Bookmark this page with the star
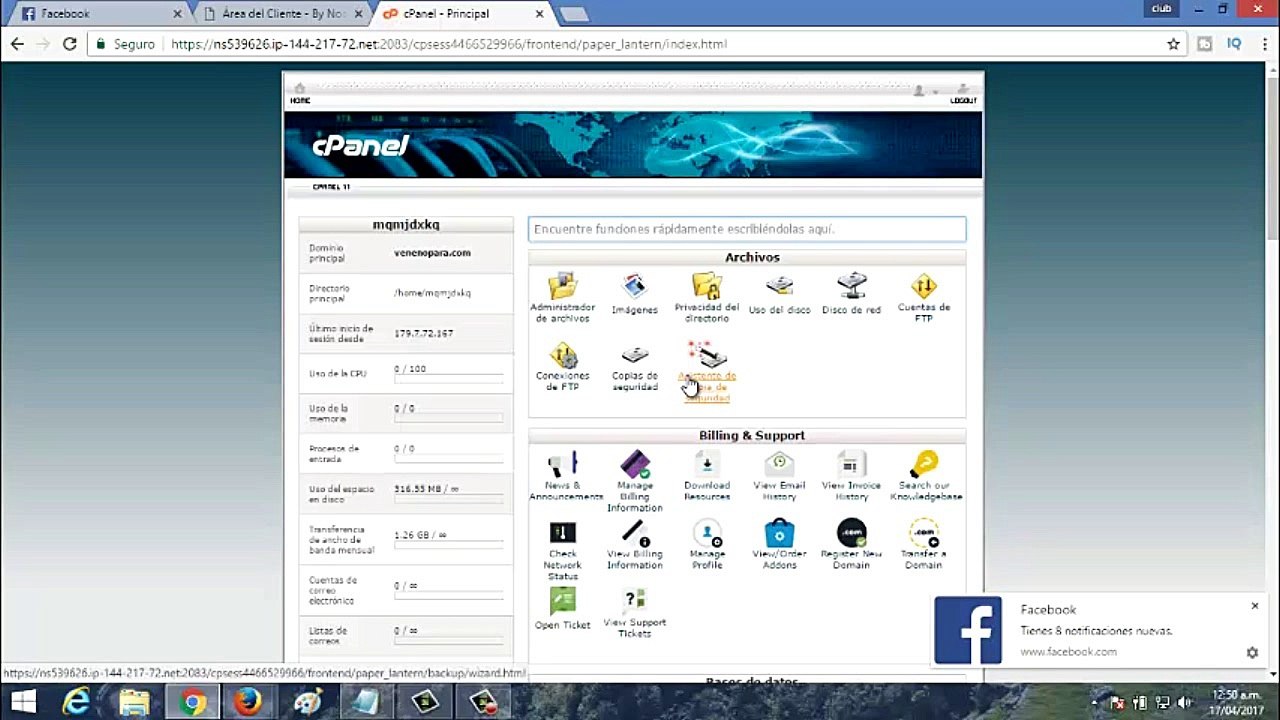Image resolution: width=1280 pixels, height=720 pixels. (1173, 44)
